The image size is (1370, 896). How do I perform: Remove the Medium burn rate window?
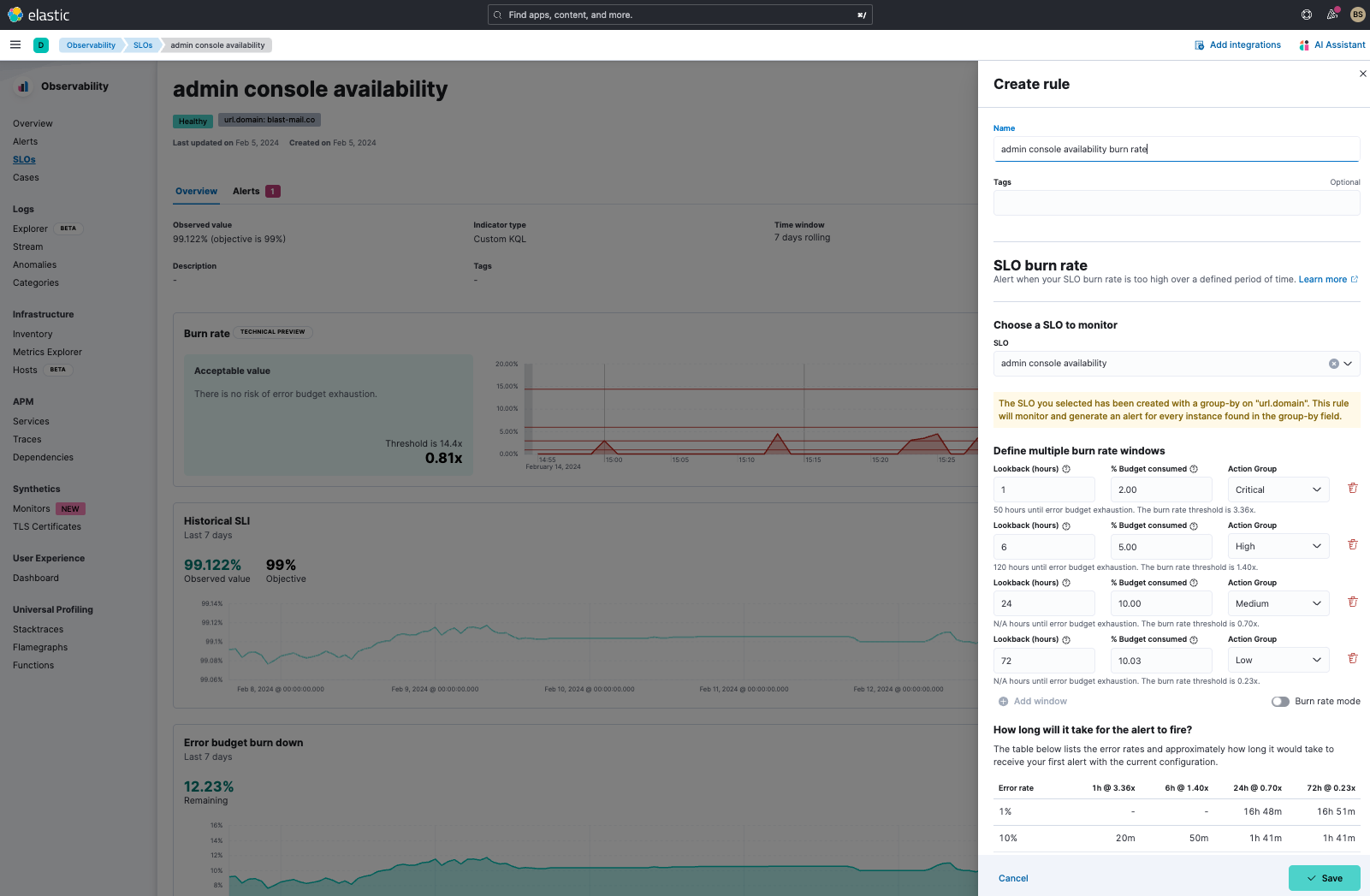click(1352, 602)
